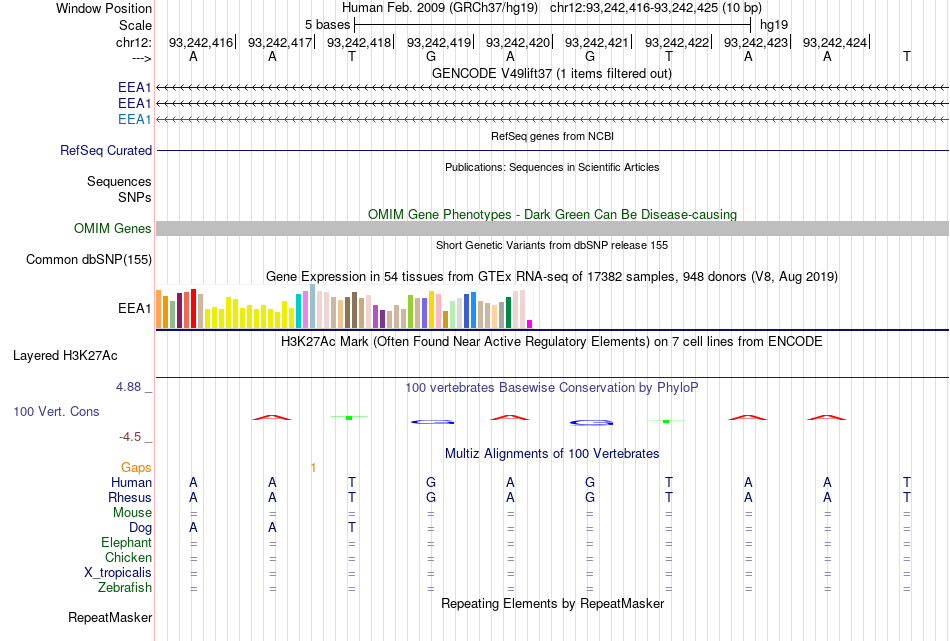The height and width of the screenshot is (641, 950).
Task: Click red PhyloP peak under 93,242,424
Action: [x=826, y=417]
